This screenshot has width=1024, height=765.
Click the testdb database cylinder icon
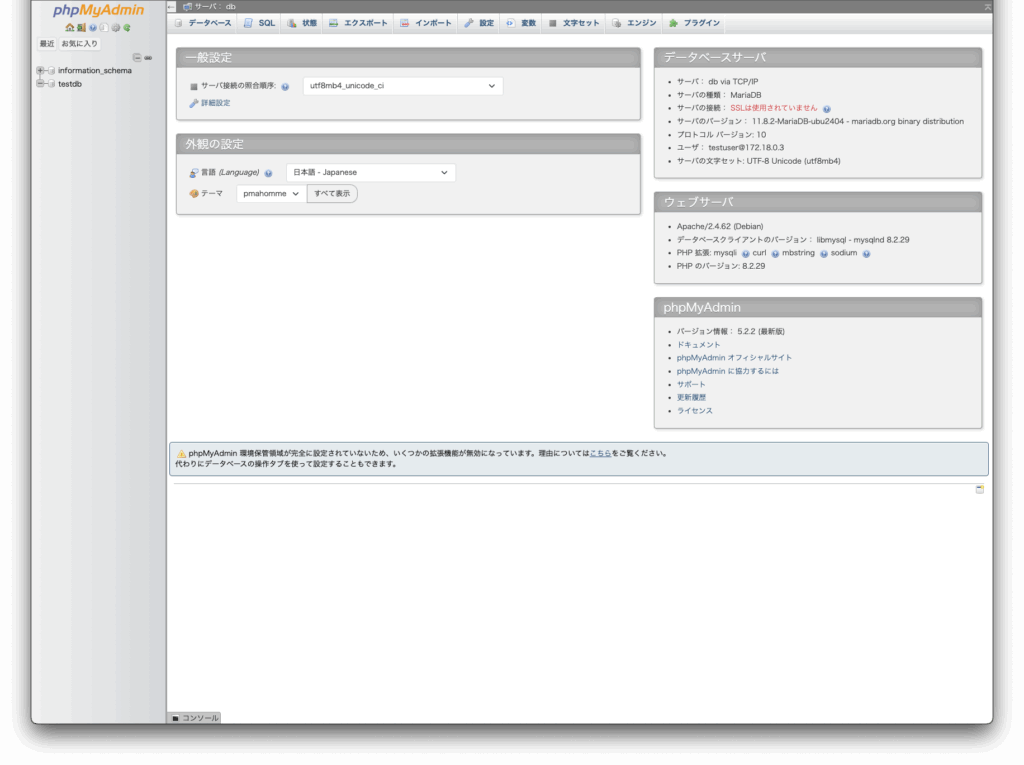pyautogui.click(x=52, y=84)
